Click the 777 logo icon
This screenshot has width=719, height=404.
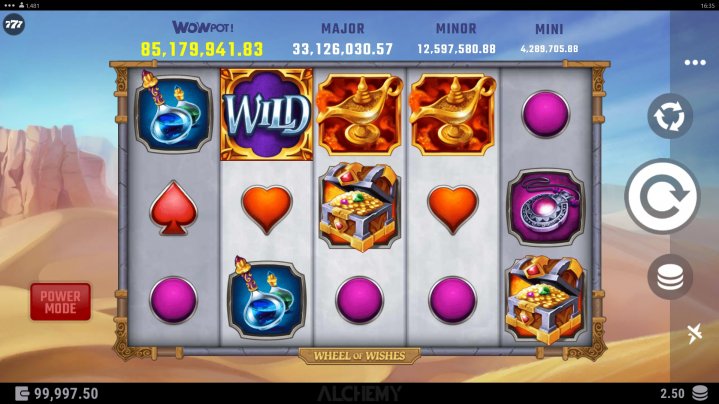point(14,24)
